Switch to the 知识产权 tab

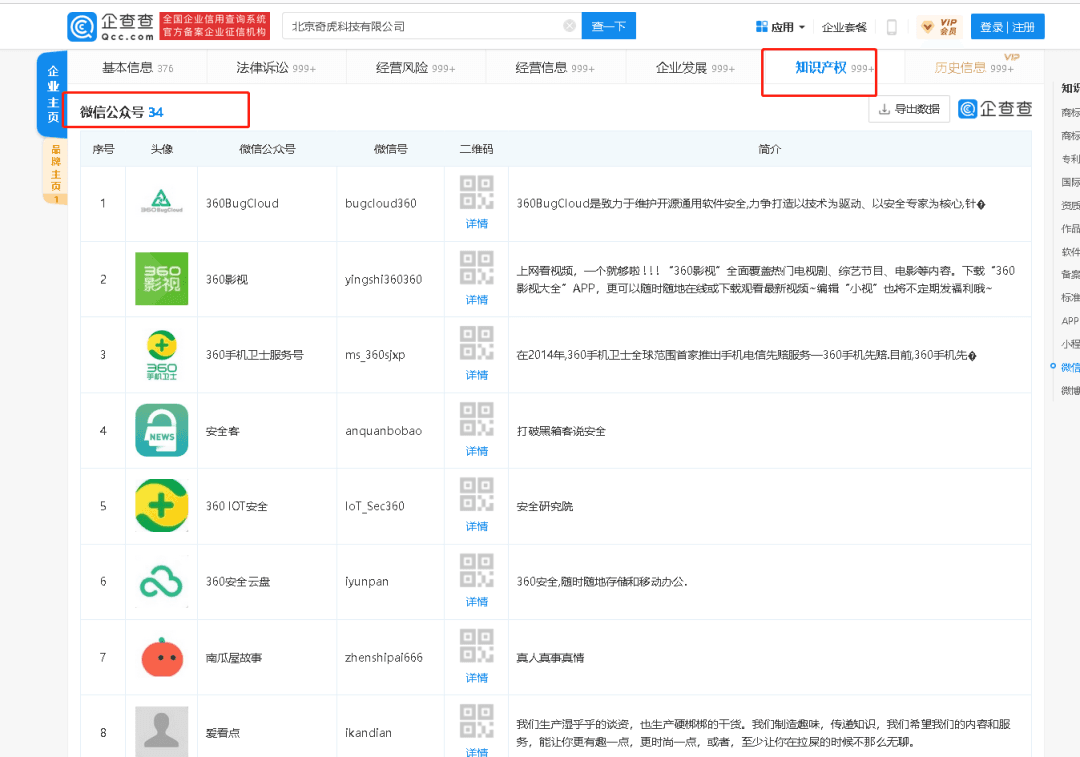[x=834, y=68]
